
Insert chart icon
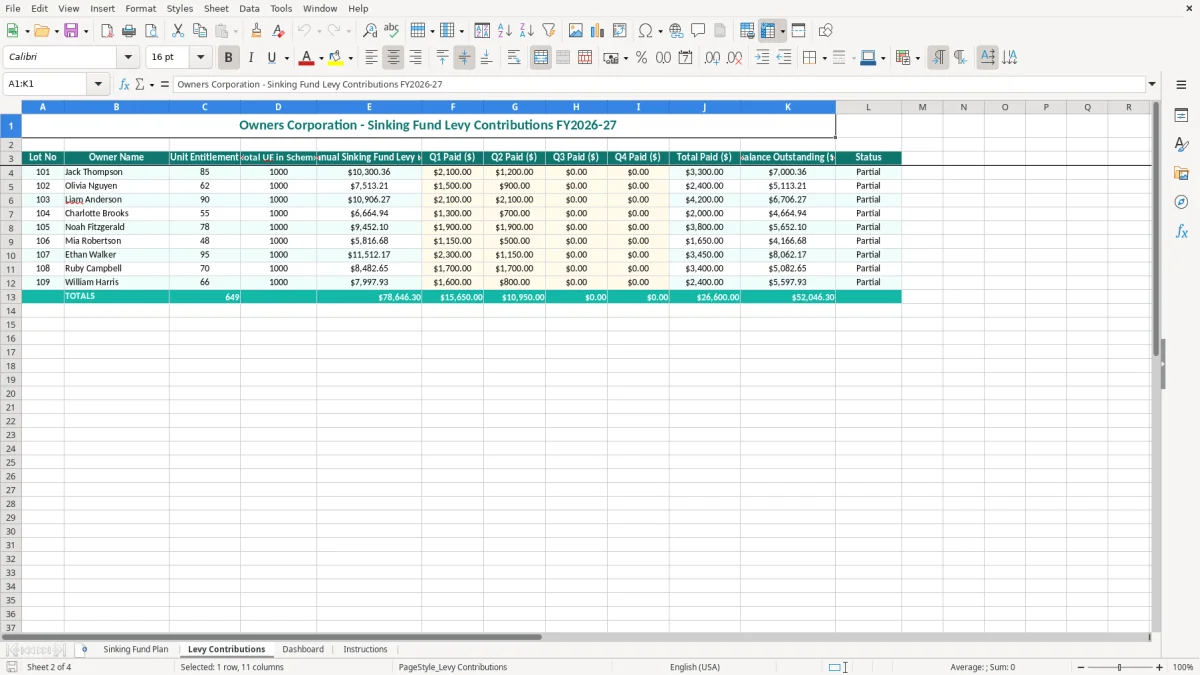point(598,31)
